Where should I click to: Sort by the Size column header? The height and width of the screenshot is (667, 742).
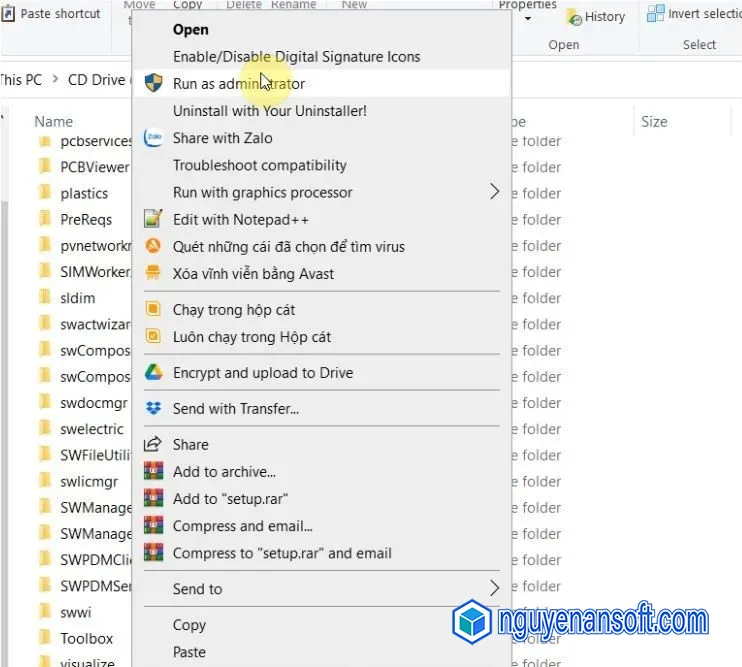(654, 122)
